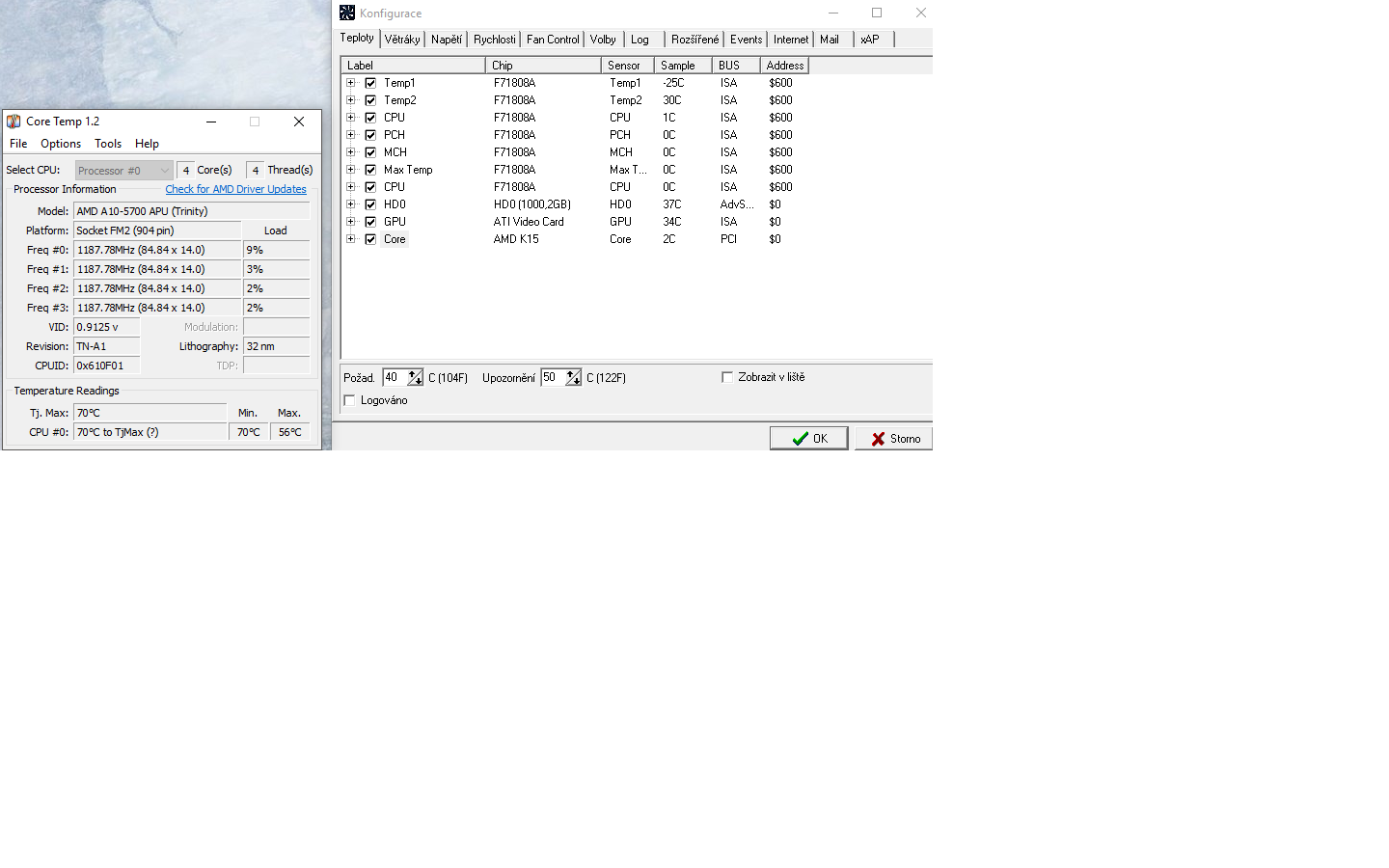Image resolution: width=1389 pixels, height=868 pixels.
Task: Select the AMD K15 chip entry
Action: tap(516, 239)
